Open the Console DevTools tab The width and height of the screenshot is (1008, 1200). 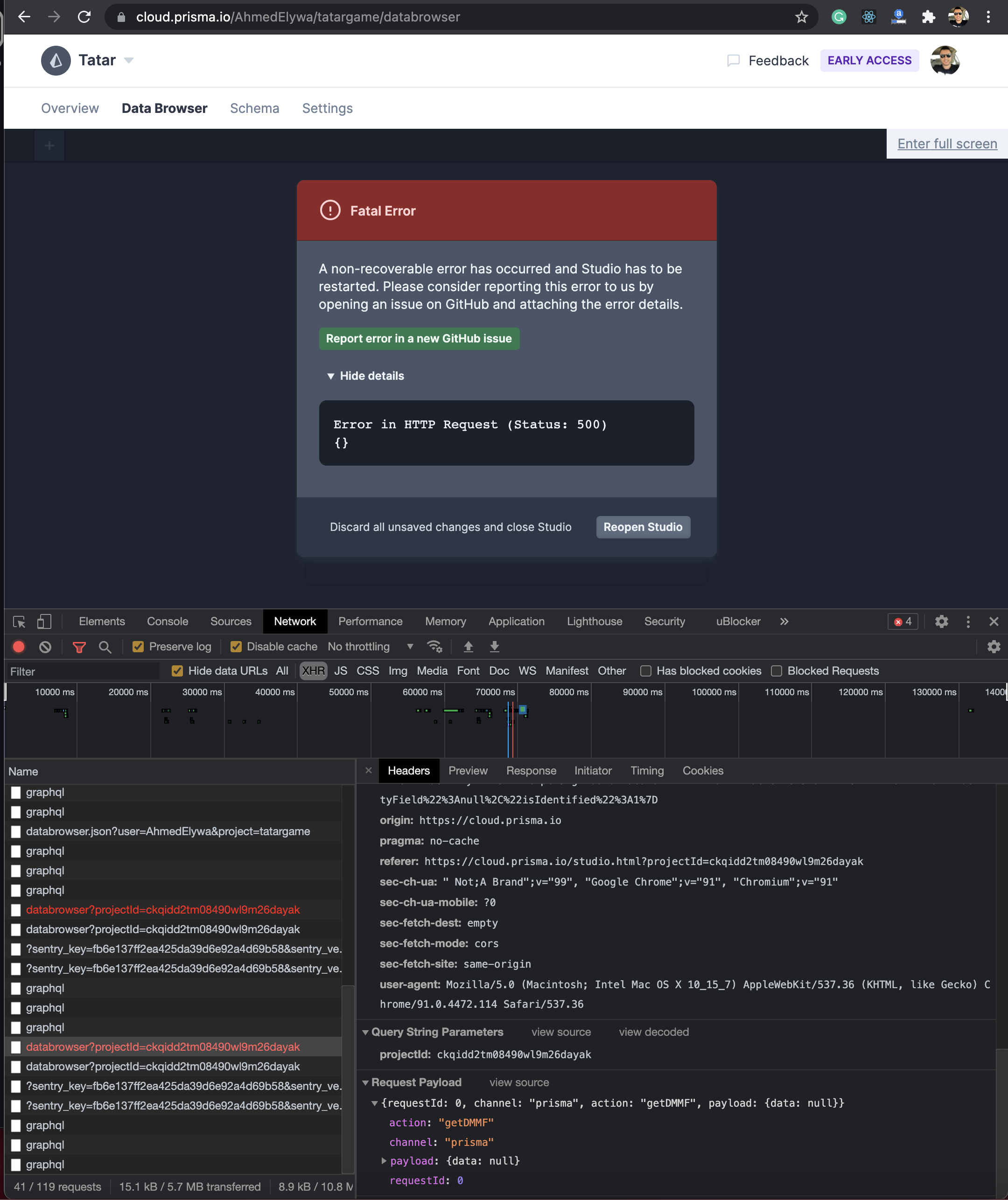pyautogui.click(x=168, y=621)
